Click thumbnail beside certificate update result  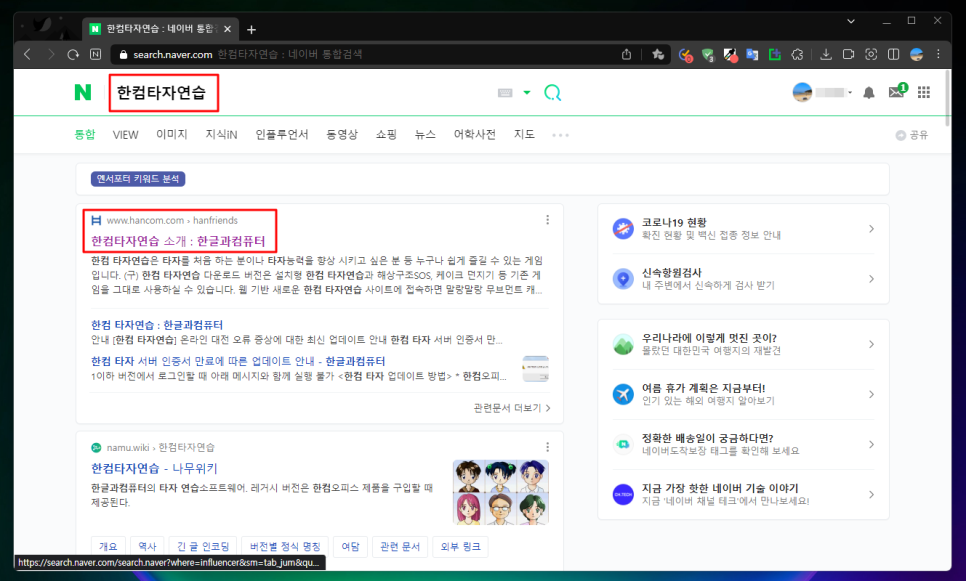pyautogui.click(x=535, y=368)
